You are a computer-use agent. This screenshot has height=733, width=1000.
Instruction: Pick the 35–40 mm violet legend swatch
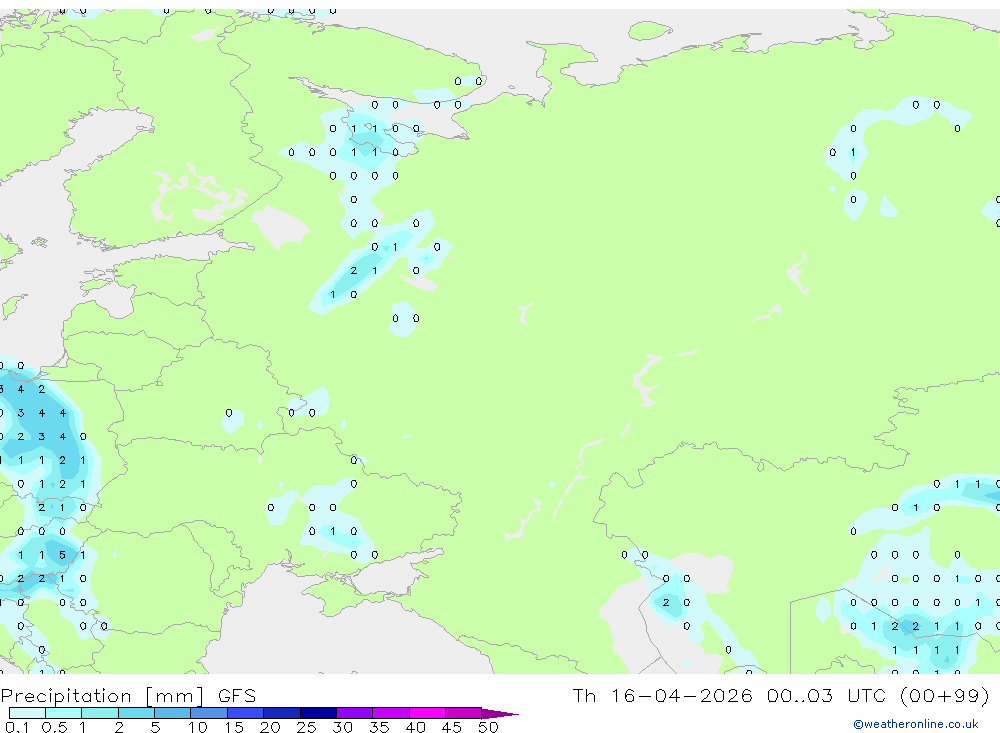tap(391, 713)
